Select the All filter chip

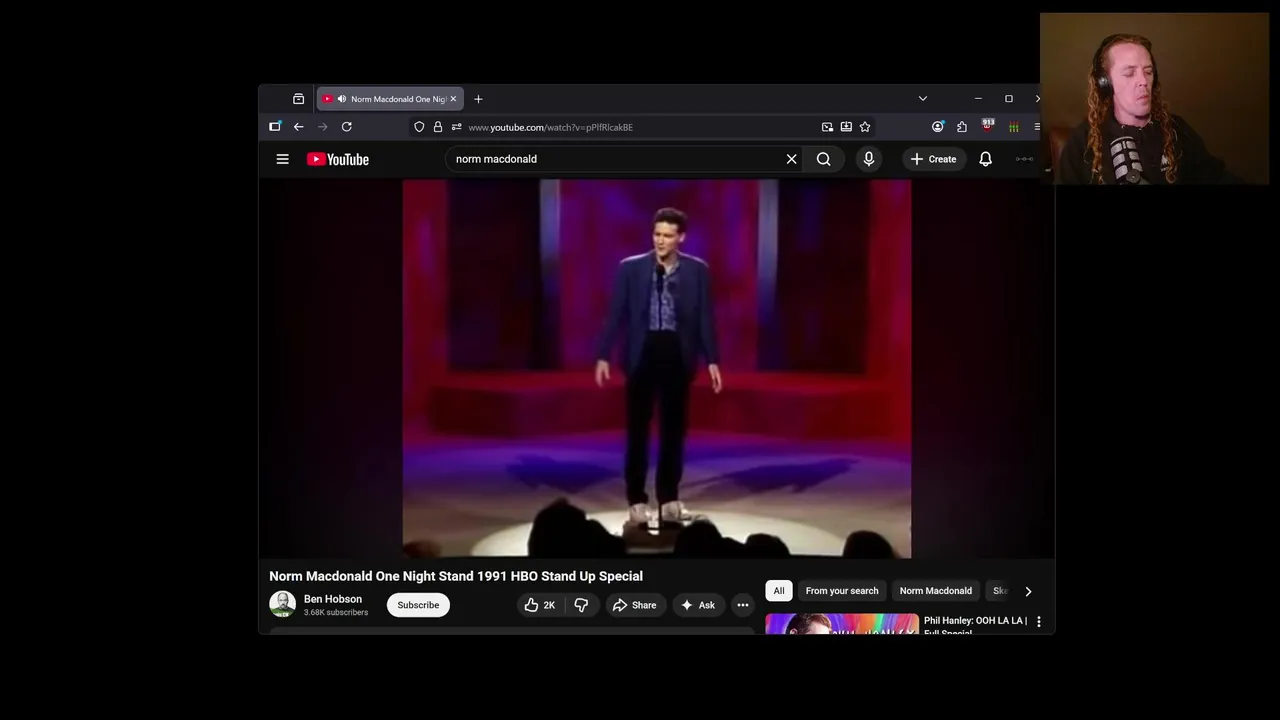779,591
